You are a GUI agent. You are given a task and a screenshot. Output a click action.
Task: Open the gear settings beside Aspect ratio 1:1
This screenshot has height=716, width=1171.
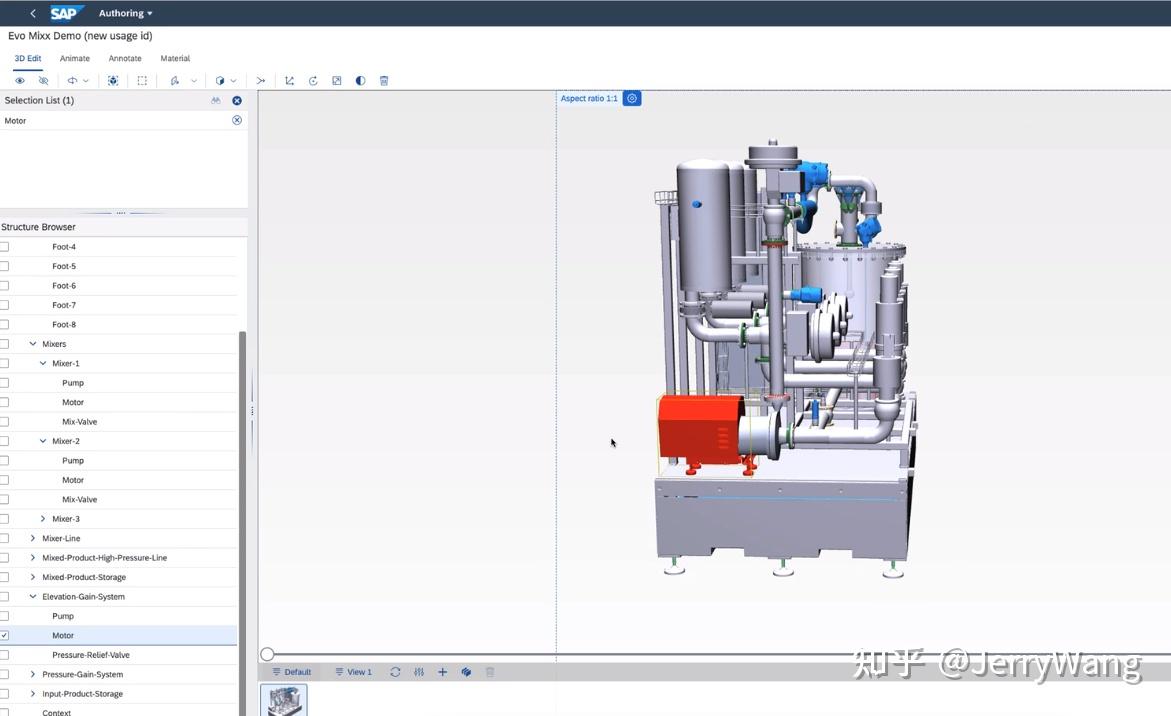coord(631,98)
